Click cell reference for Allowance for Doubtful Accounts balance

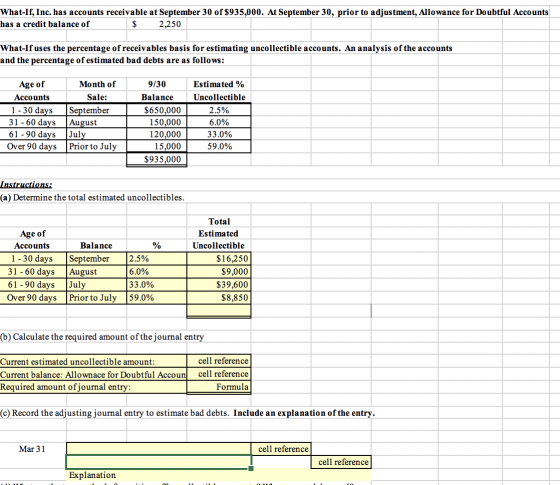(219, 374)
